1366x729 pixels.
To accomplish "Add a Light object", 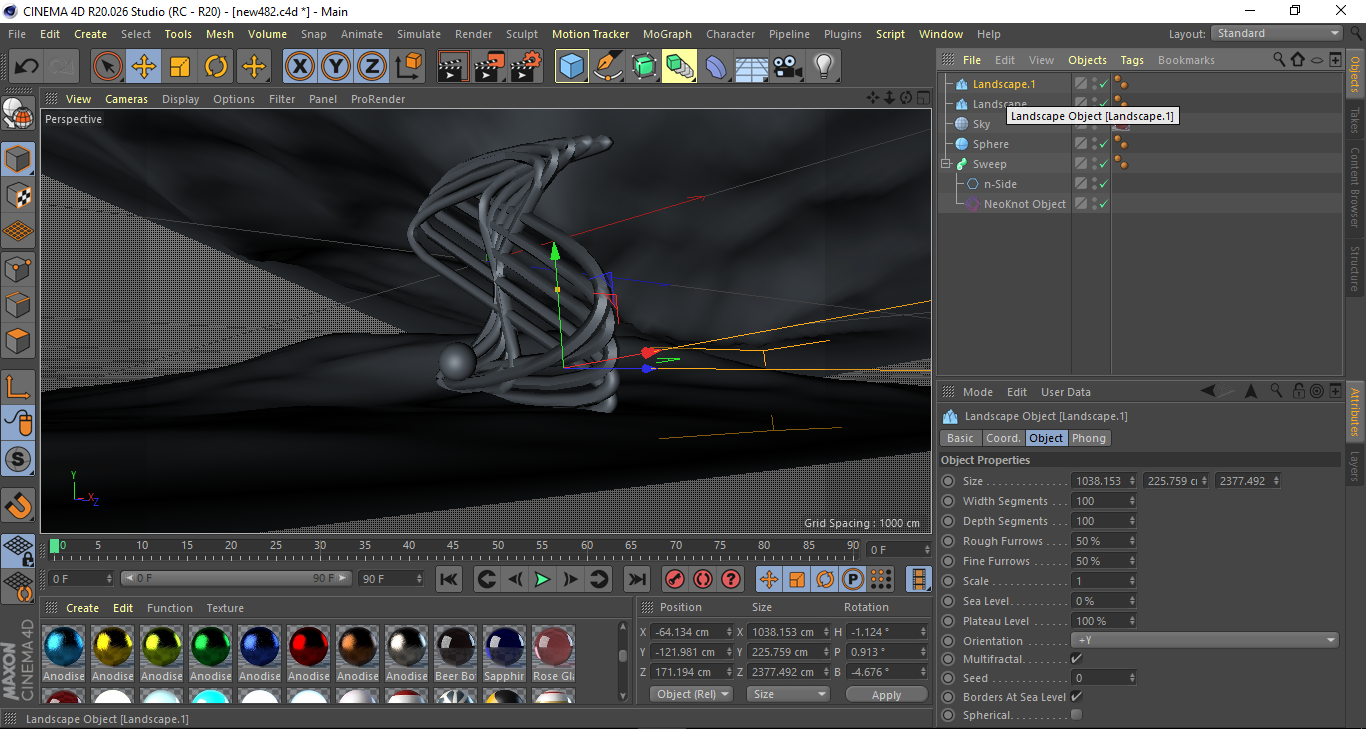I will tap(824, 67).
